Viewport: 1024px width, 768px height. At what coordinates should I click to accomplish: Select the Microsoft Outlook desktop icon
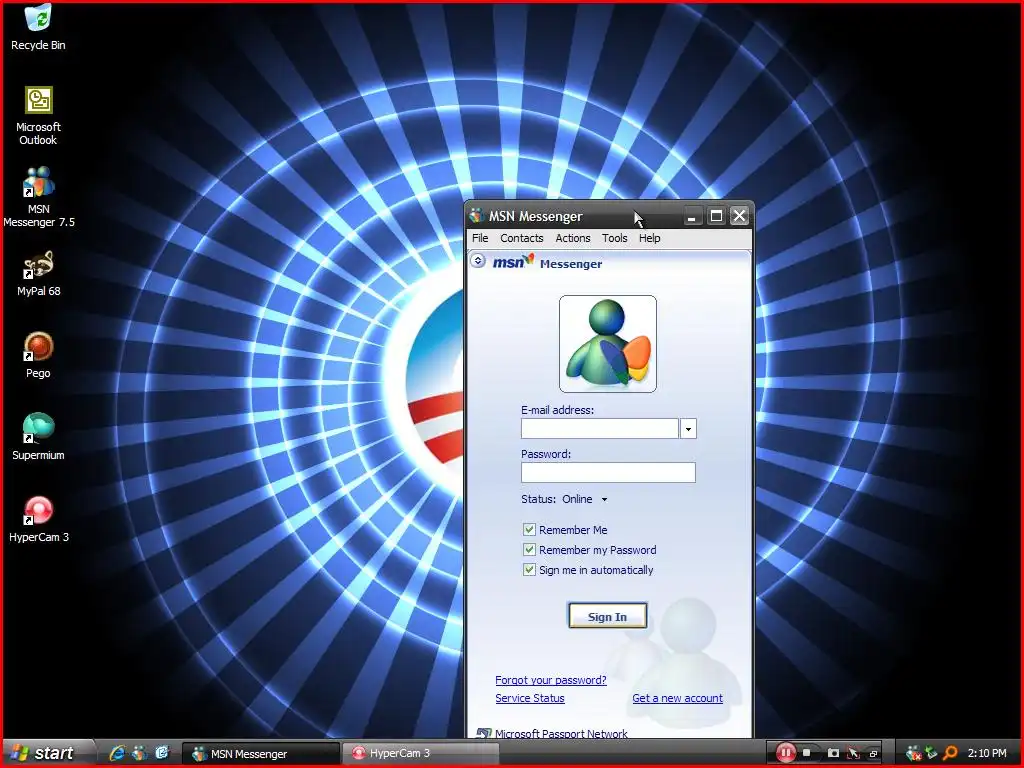tap(38, 115)
